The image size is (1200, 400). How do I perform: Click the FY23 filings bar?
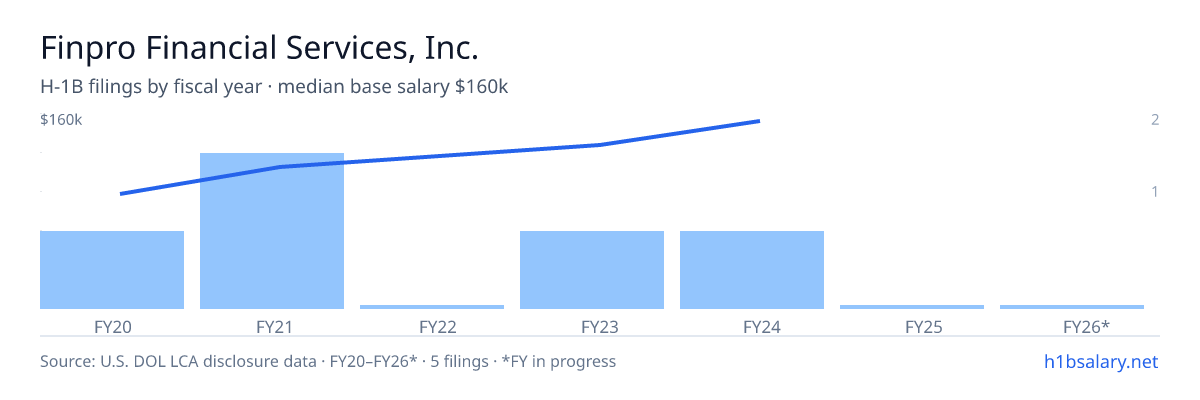click(592, 270)
